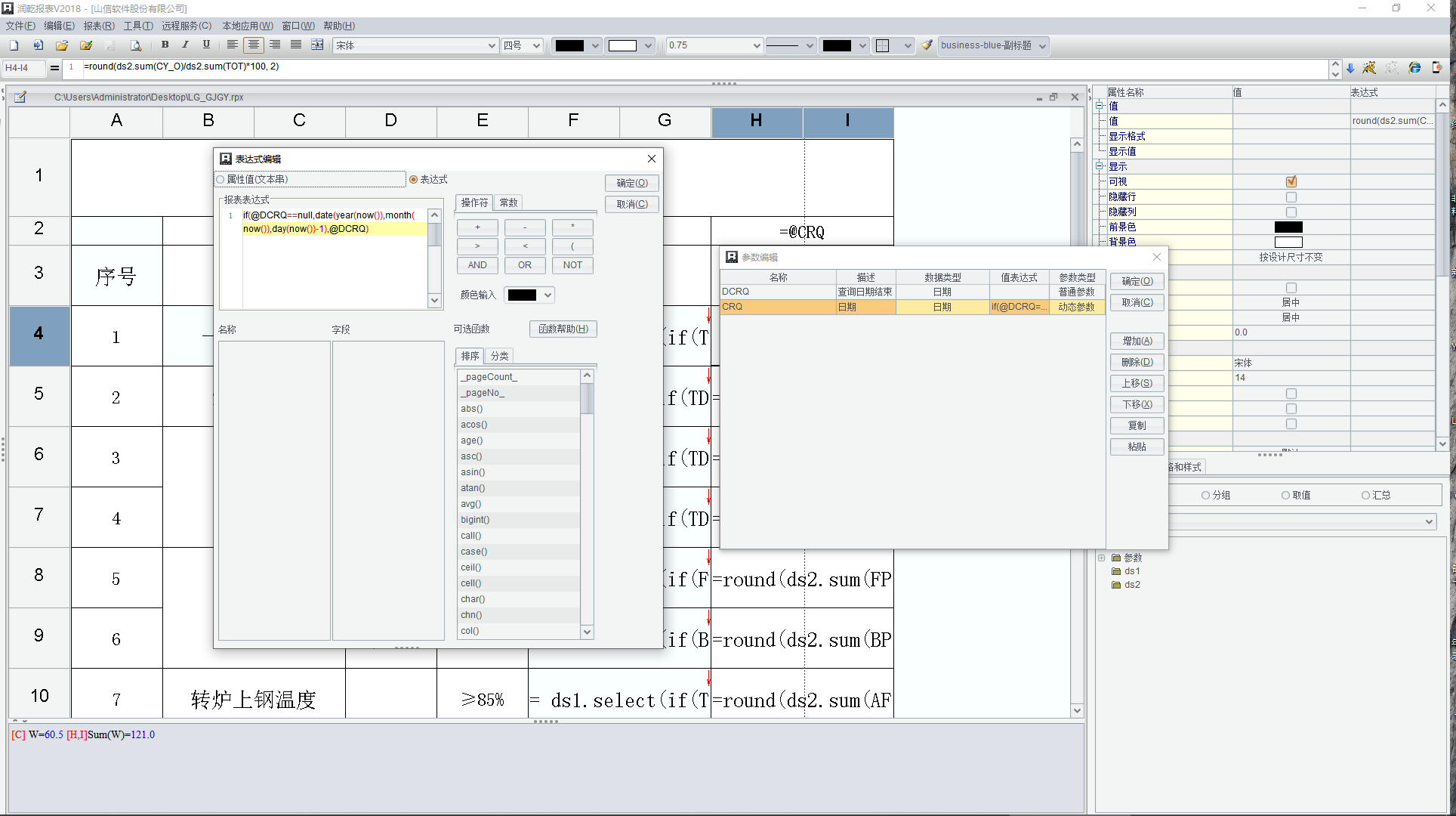Expand the 参数 tree node

point(1101,558)
